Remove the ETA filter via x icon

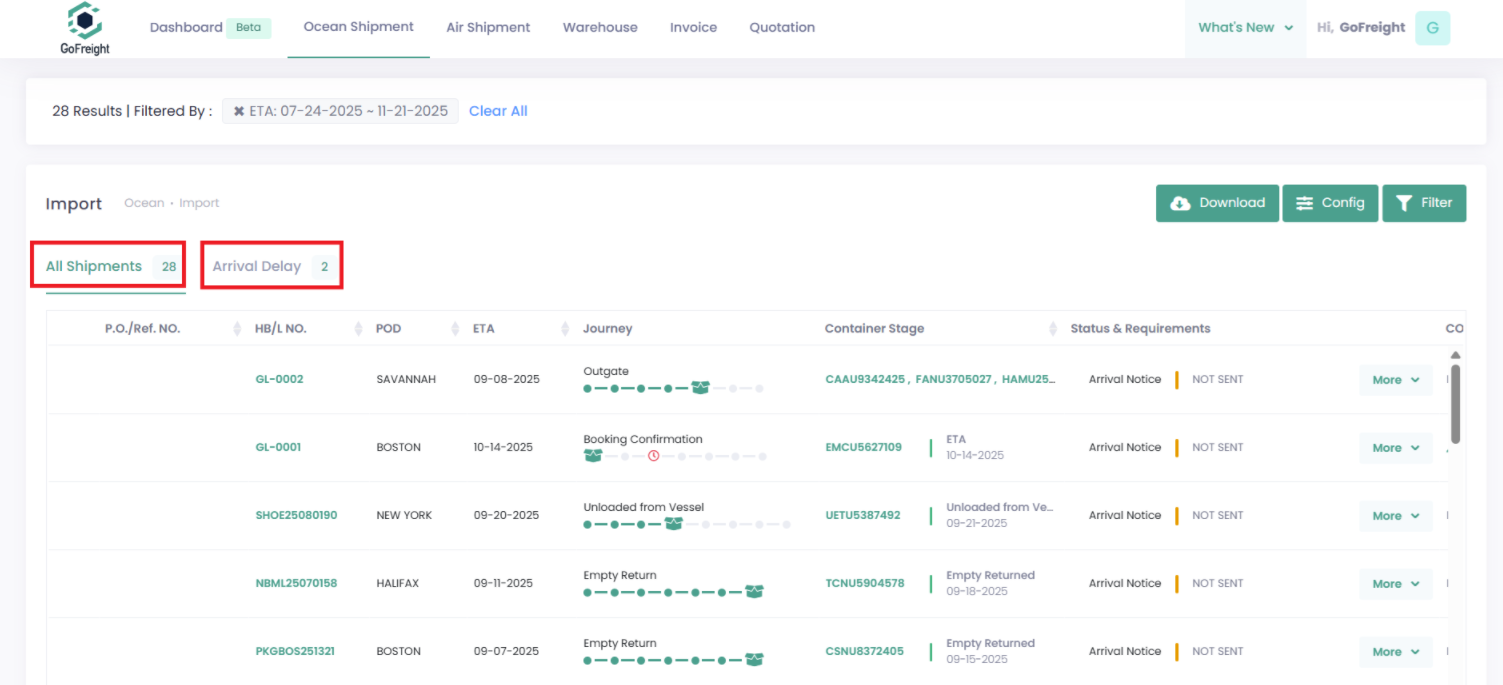coord(239,111)
